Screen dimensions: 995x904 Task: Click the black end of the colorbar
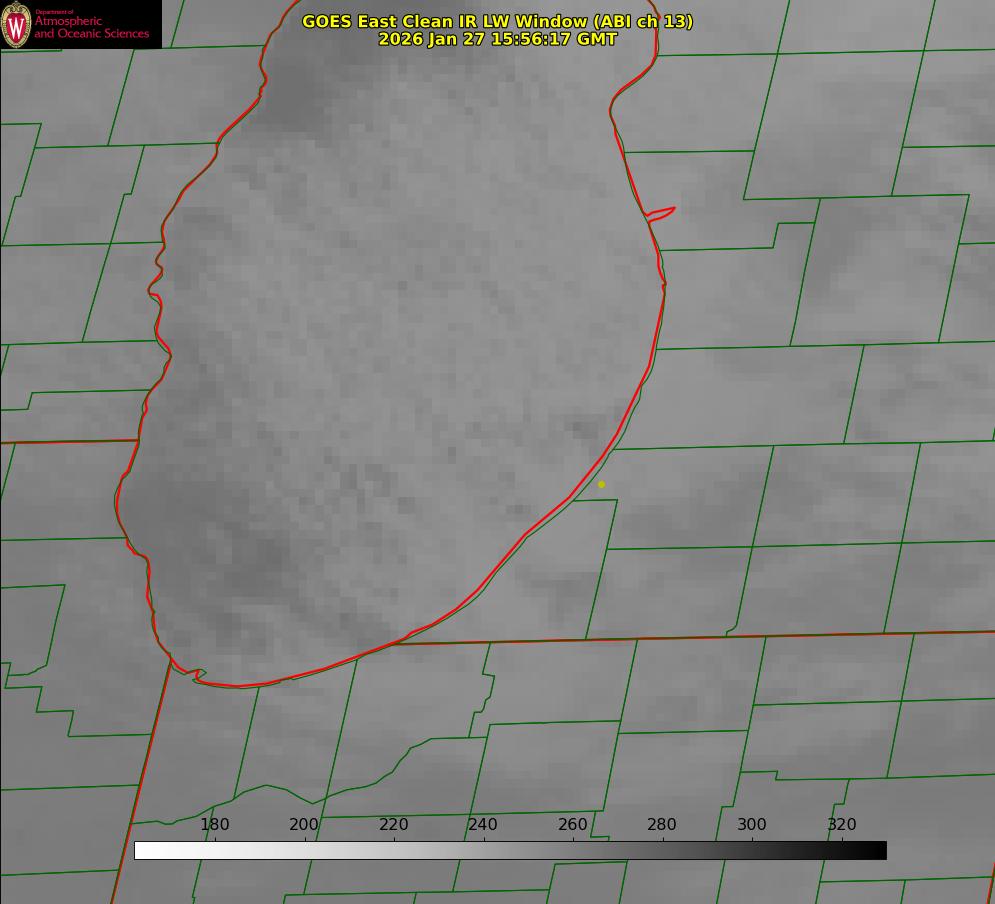[878, 850]
